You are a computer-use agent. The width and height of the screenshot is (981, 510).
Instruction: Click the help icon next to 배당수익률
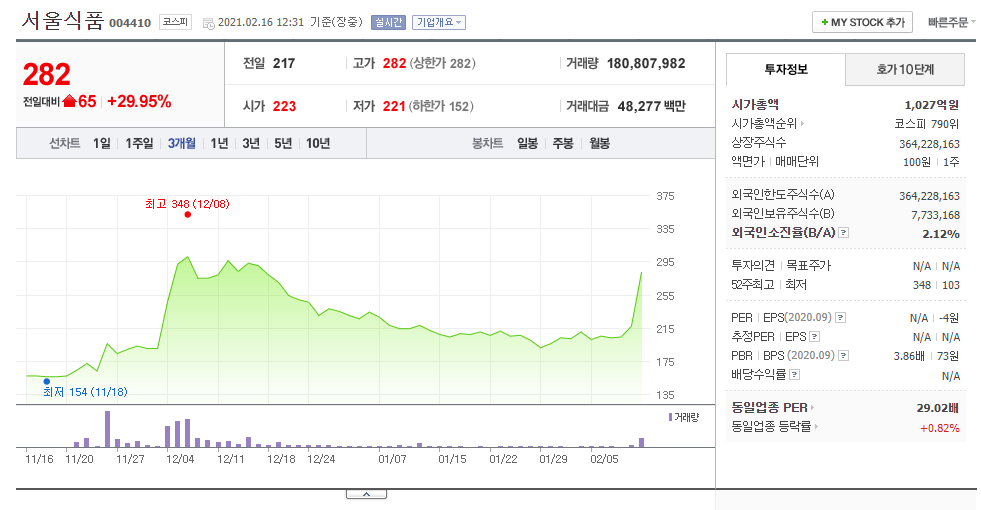795,375
